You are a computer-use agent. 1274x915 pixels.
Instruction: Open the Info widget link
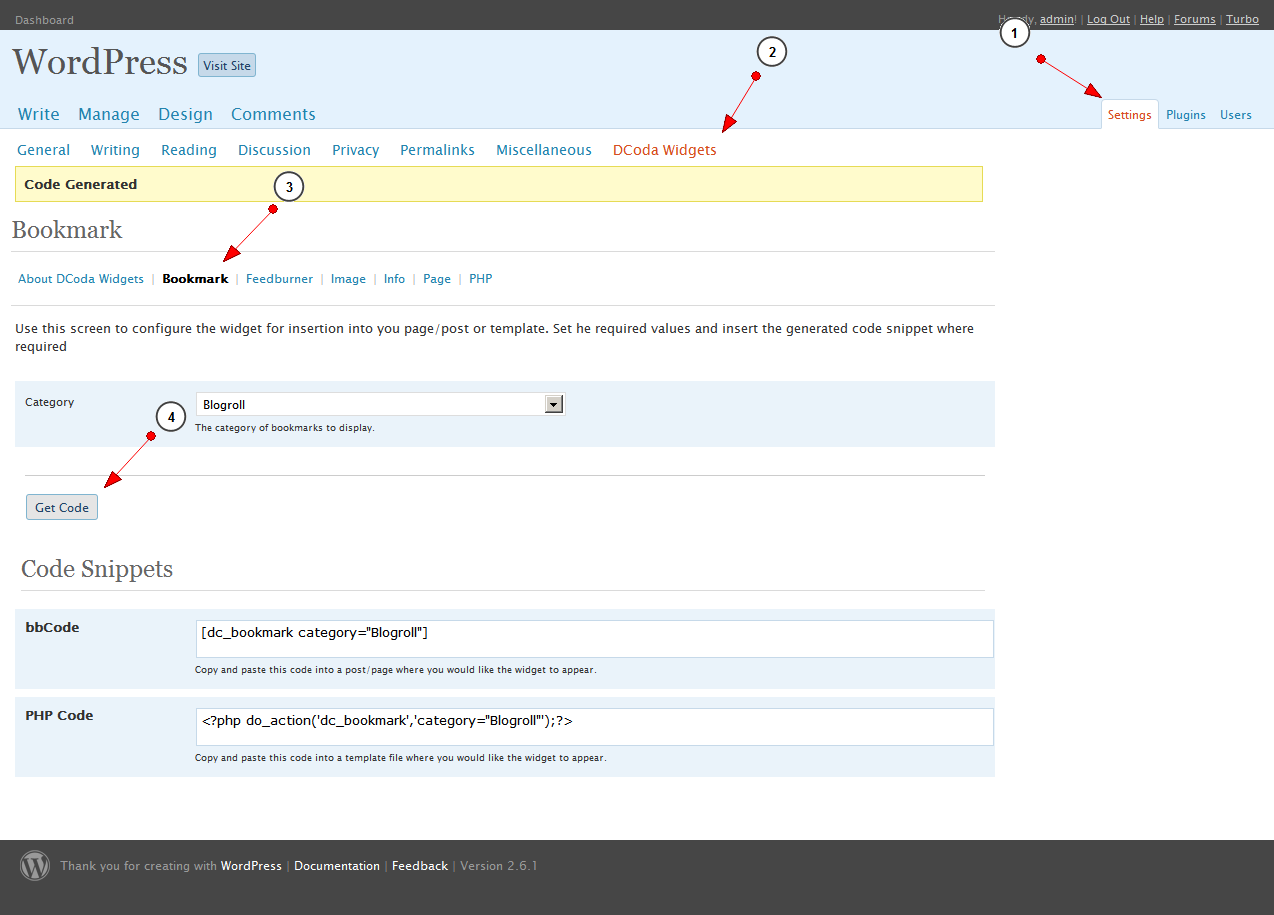click(394, 279)
